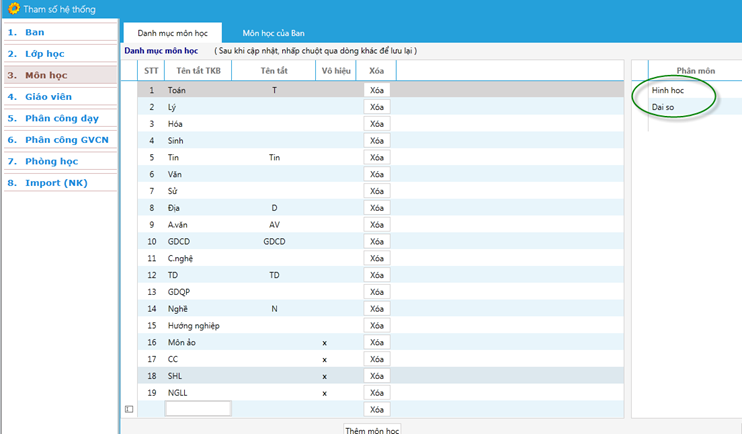Select Hình học in the Phân môn list
Viewport: 746px width, 440px height.
(x=668, y=90)
